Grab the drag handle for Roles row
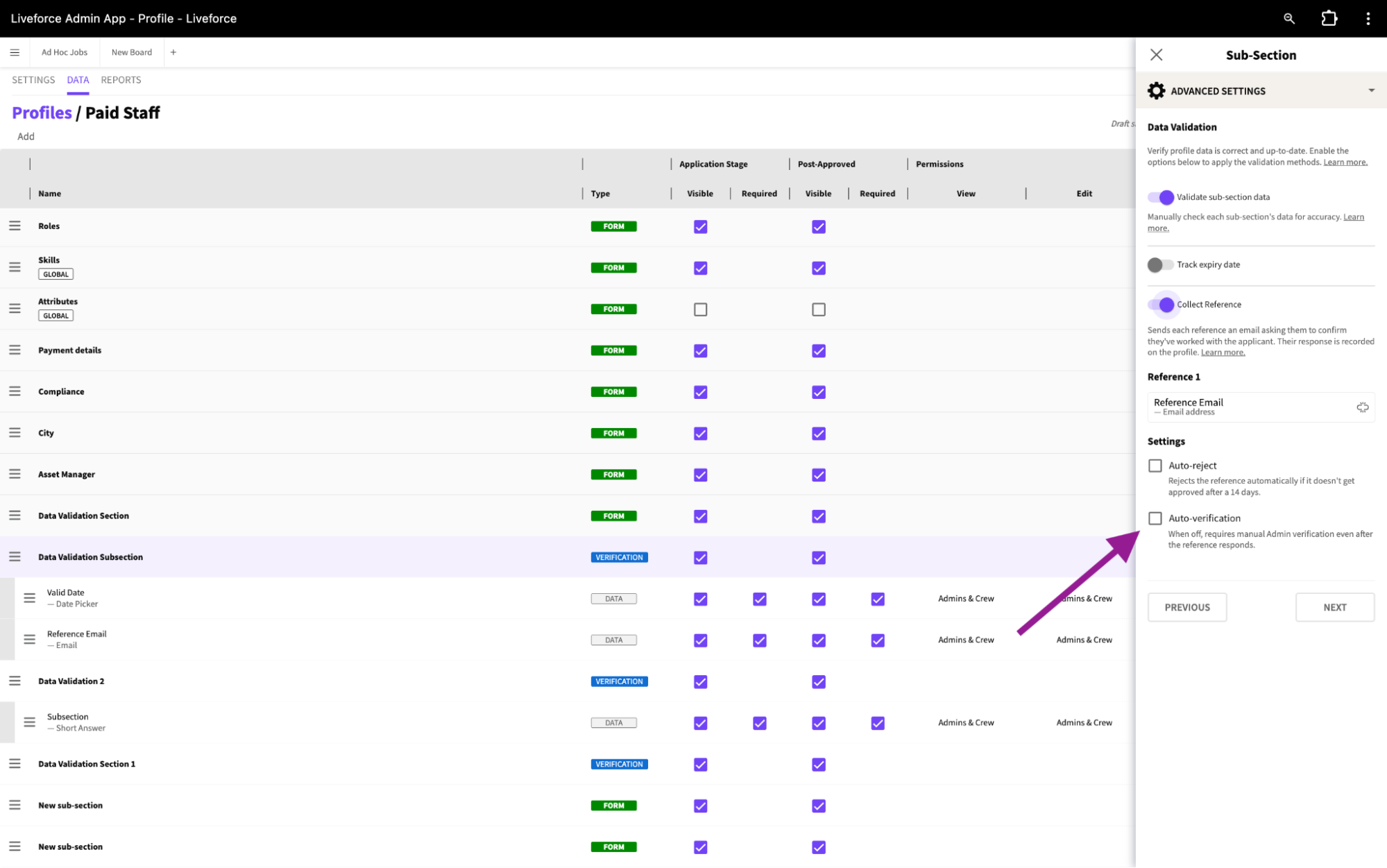 15,226
